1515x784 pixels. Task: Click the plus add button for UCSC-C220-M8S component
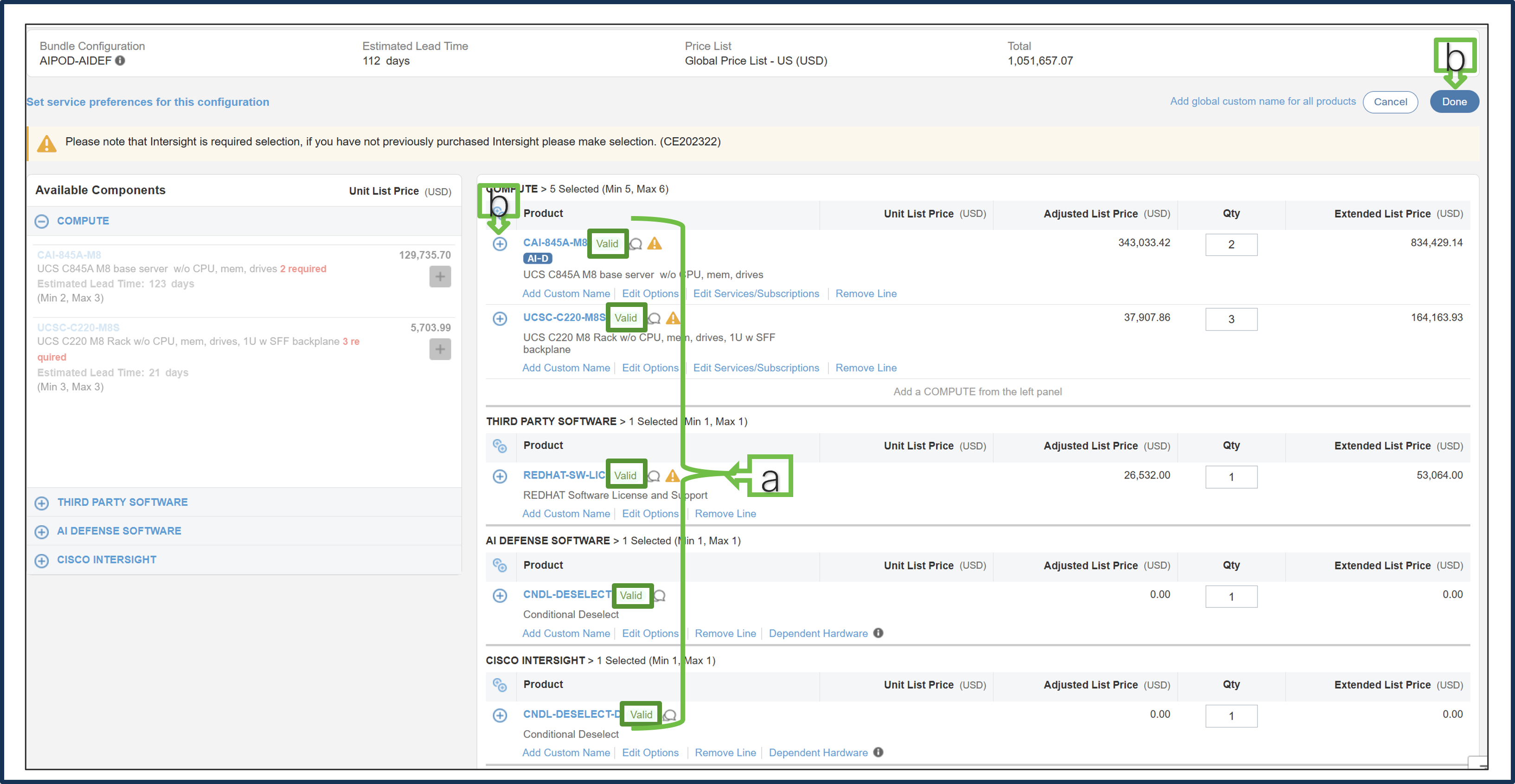click(x=440, y=349)
